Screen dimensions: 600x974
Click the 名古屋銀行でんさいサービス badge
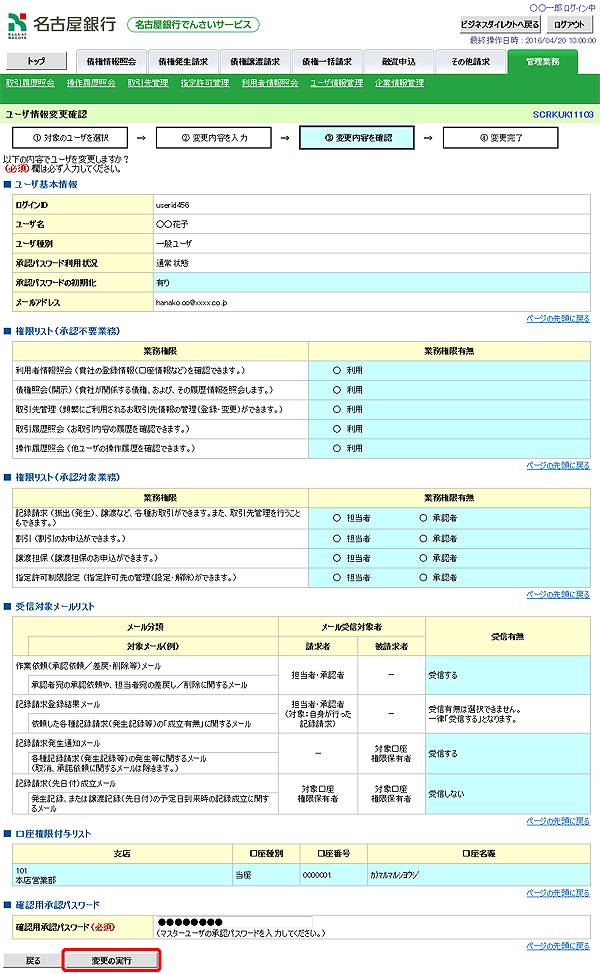(193, 25)
